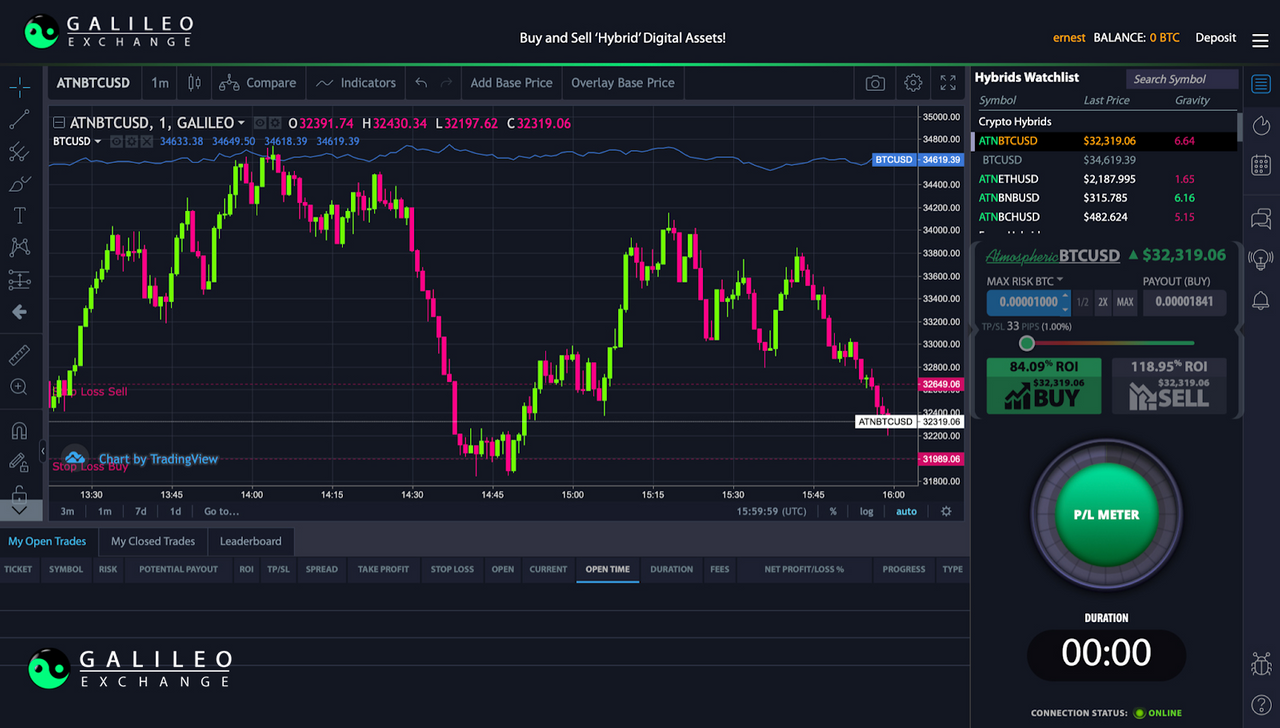Open the hamburger menu at top right
This screenshot has width=1280, height=728.
click(1260, 40)
